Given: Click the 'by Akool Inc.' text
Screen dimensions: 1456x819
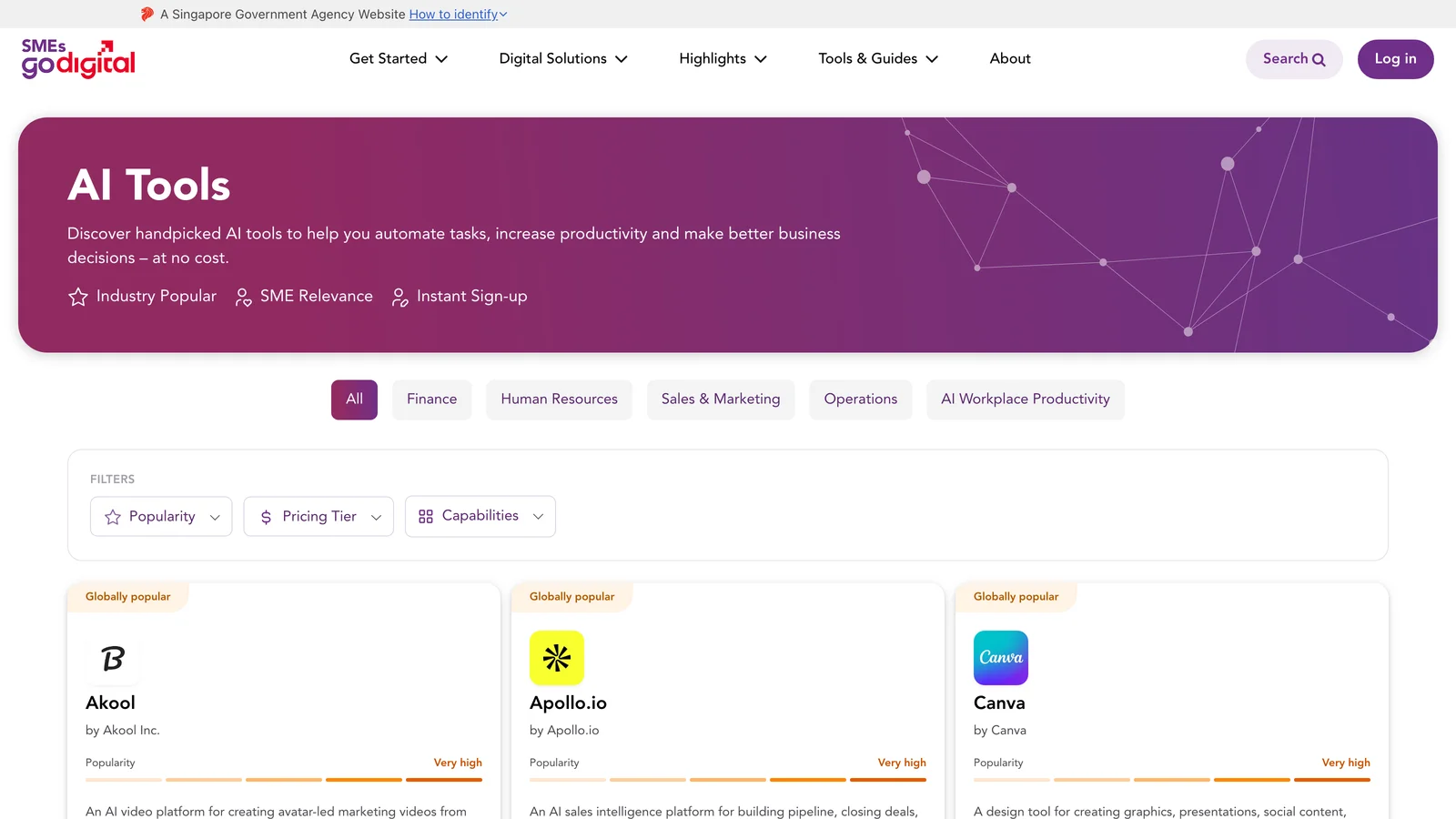Looking at the screenshot, I should (123, 731).
